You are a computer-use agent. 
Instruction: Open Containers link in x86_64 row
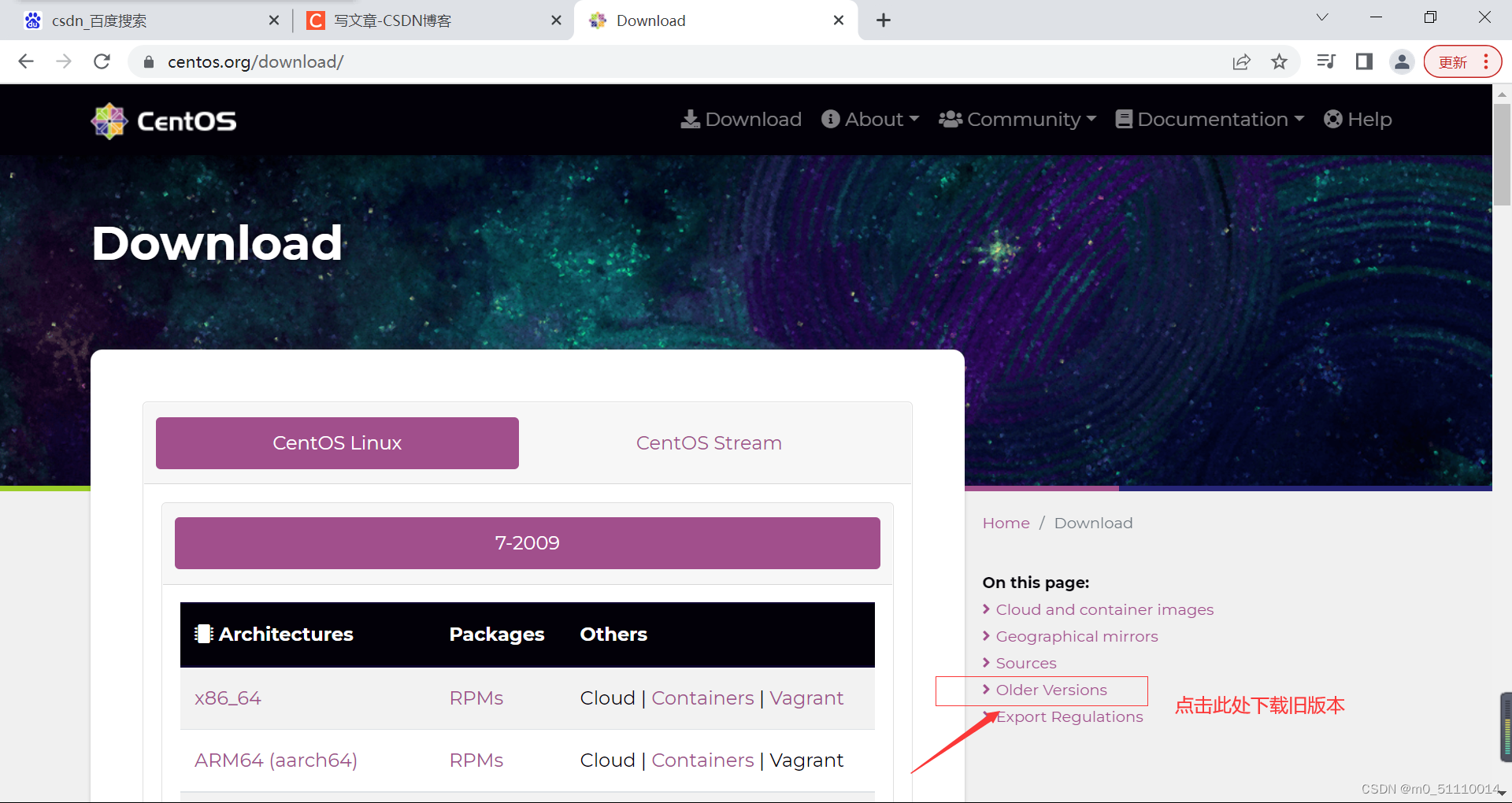click(702, 698)
